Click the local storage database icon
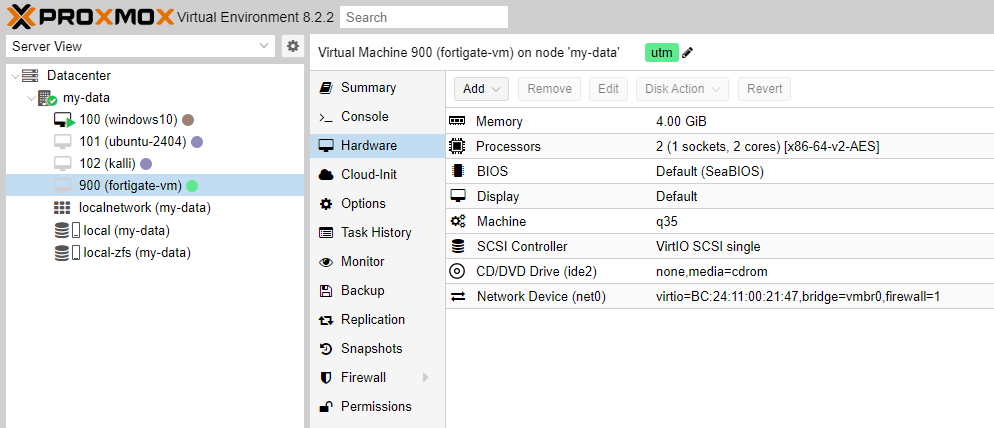The width and height of the screenshot is (994, 428). [x=61, y=230]
